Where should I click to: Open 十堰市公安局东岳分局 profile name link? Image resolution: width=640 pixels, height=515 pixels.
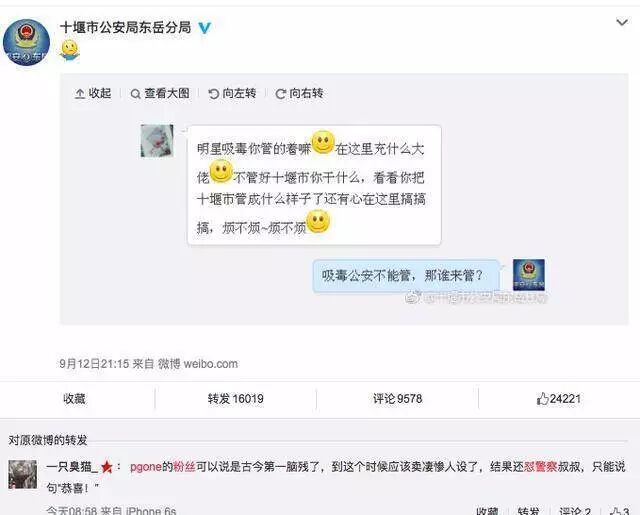pos(126,27)
